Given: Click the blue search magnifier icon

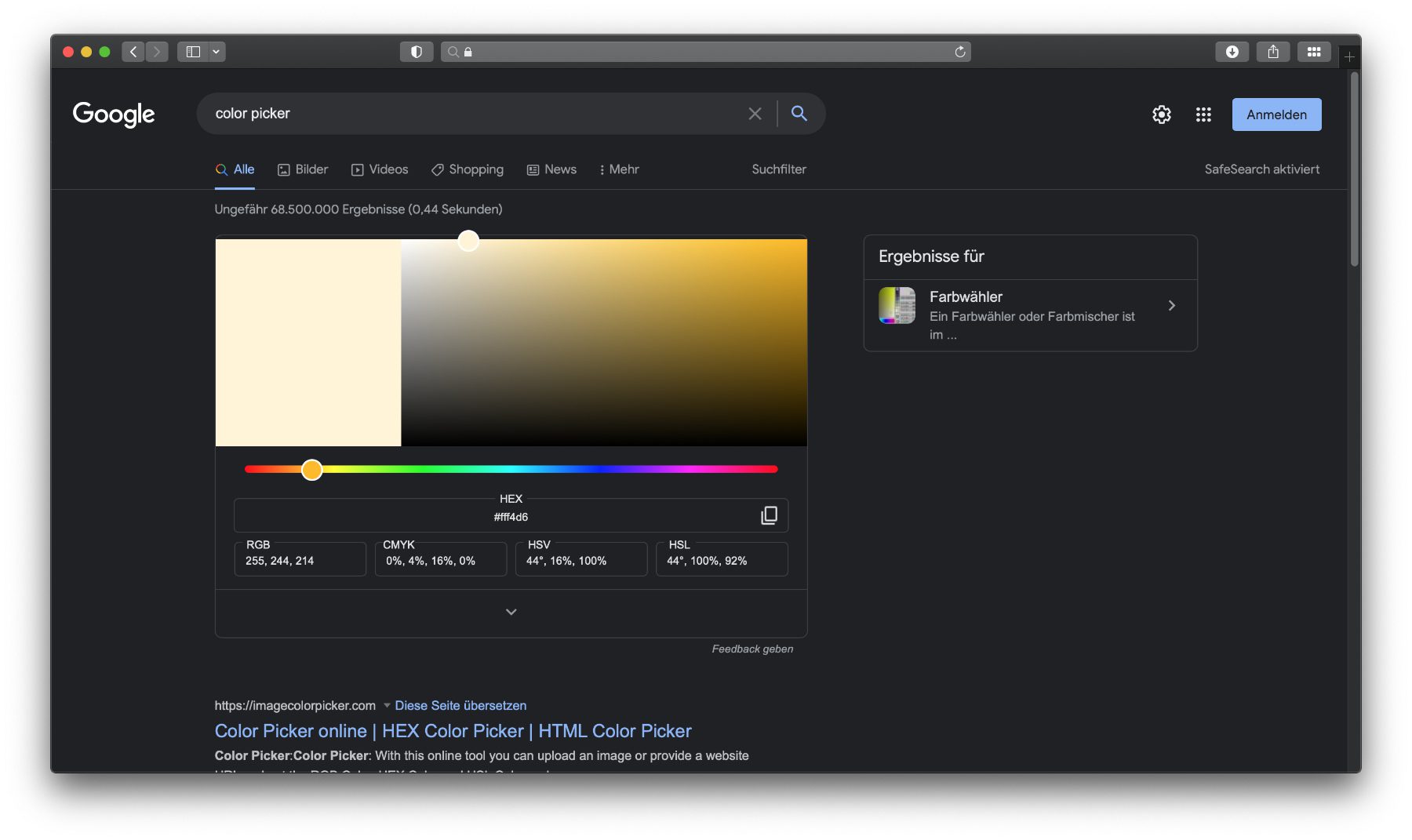Looking at the screenshot, I should click(799, 114).
